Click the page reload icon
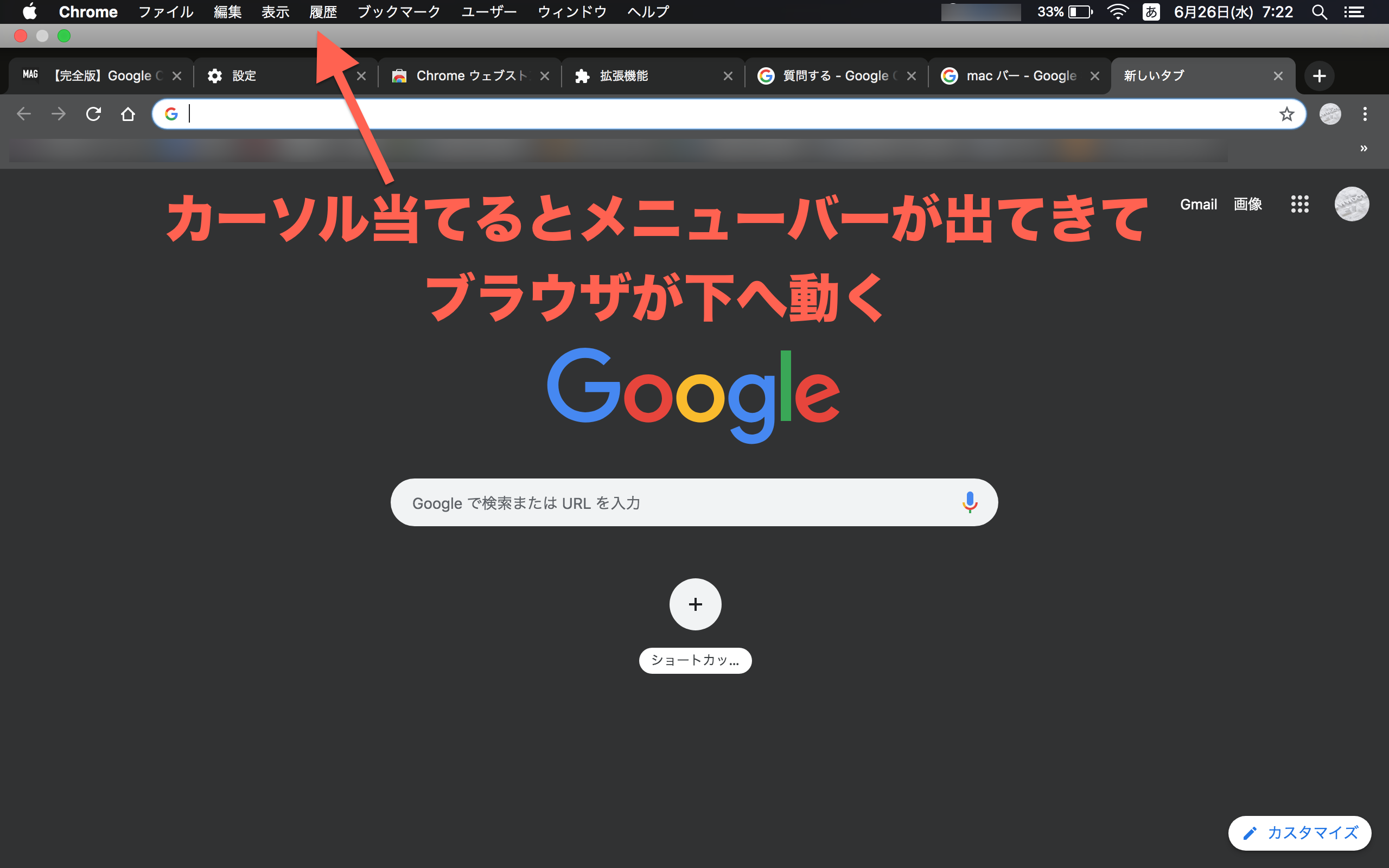This screenshot has width=1389, height=868. point(94,113)
